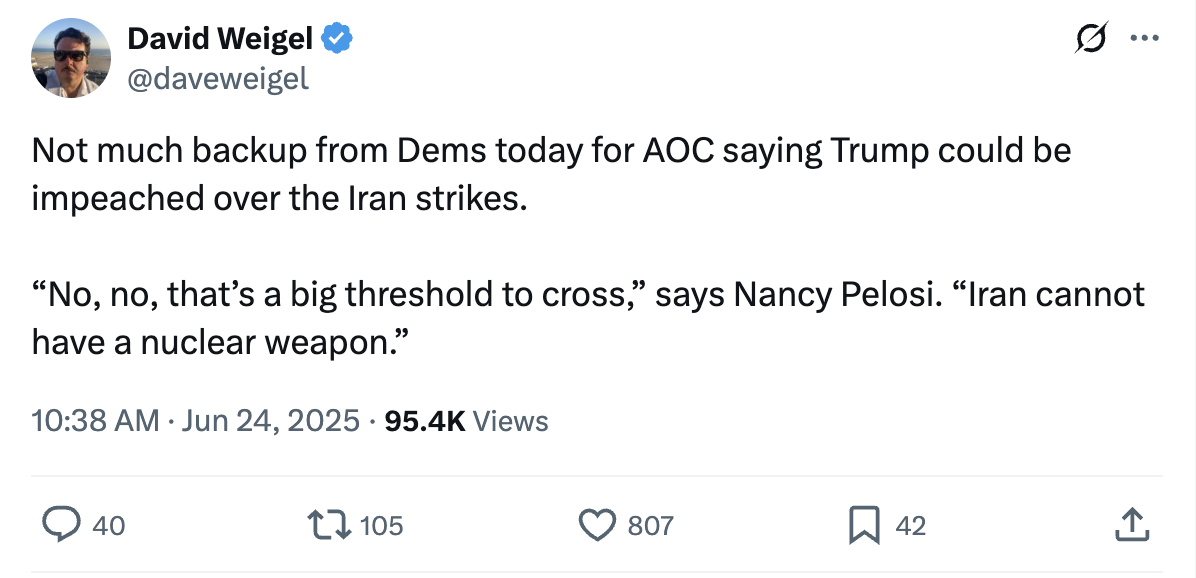This screenshot has height=578, width=1196.
Task: Click the Grok explain icon
Action: 1091,41
